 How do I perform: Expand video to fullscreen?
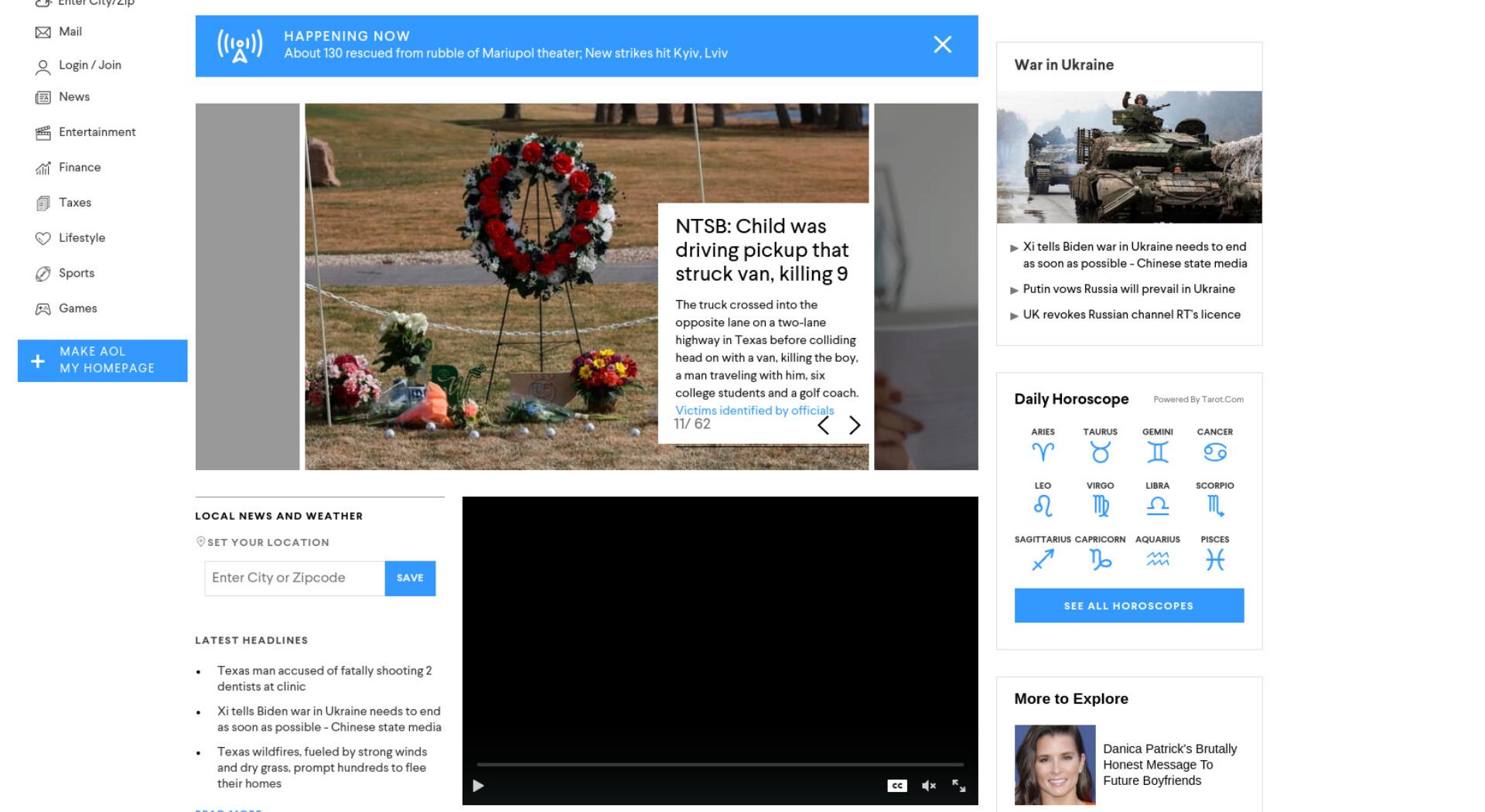click(x=959, y=786)
